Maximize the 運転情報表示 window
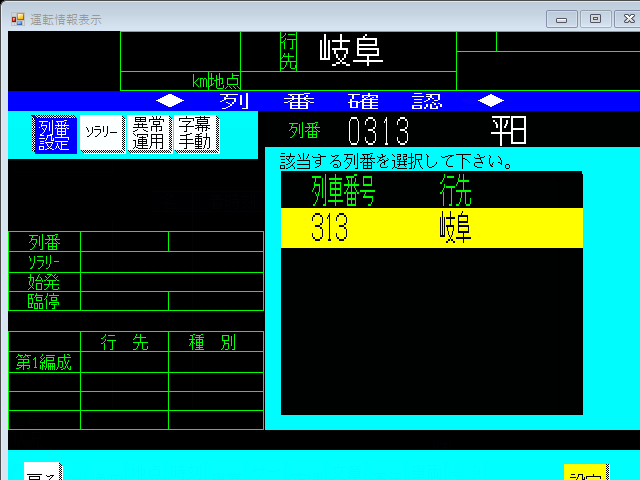640x480 pixels. coord(596,19)
